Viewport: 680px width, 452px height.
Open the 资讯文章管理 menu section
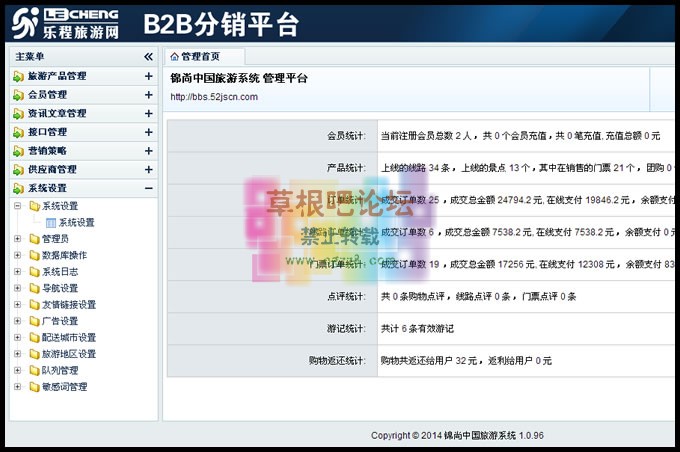tap(84, 113)
